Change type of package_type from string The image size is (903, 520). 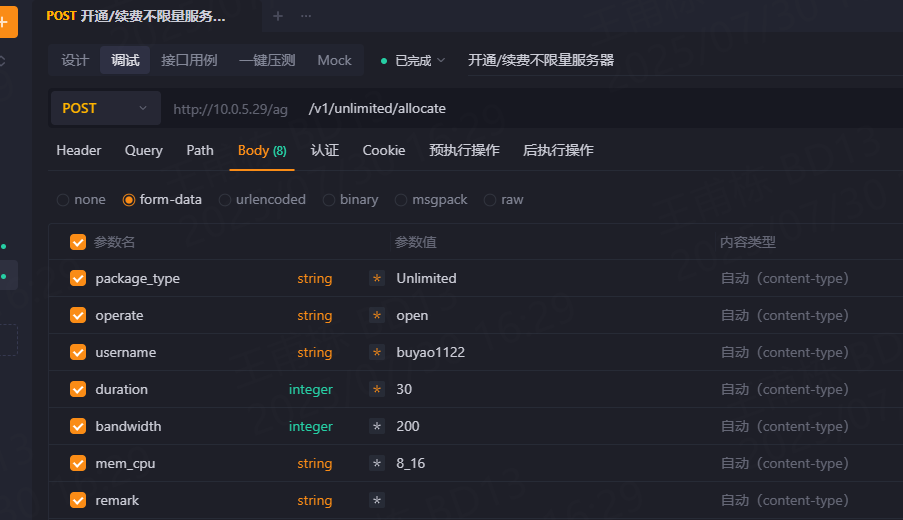click(x=314, y=279)
